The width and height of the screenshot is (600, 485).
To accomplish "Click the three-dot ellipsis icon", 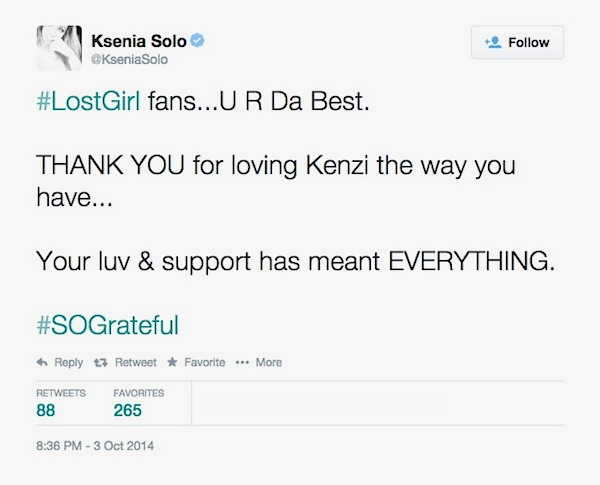I will (241, 362).
